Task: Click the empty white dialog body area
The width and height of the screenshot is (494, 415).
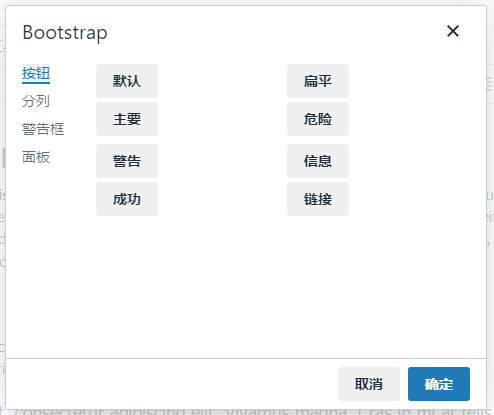Action: click(x=247, y=287)
